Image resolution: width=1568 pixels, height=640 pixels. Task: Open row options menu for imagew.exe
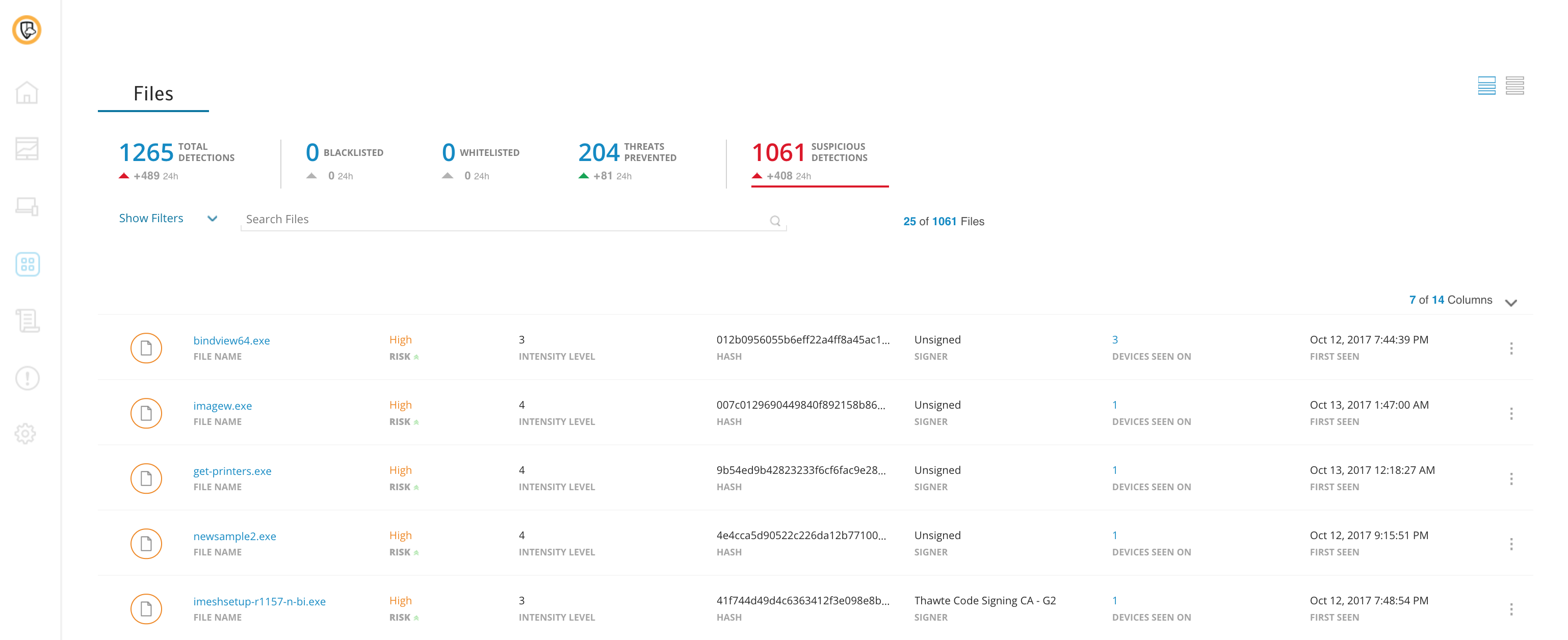[1510, 414]
